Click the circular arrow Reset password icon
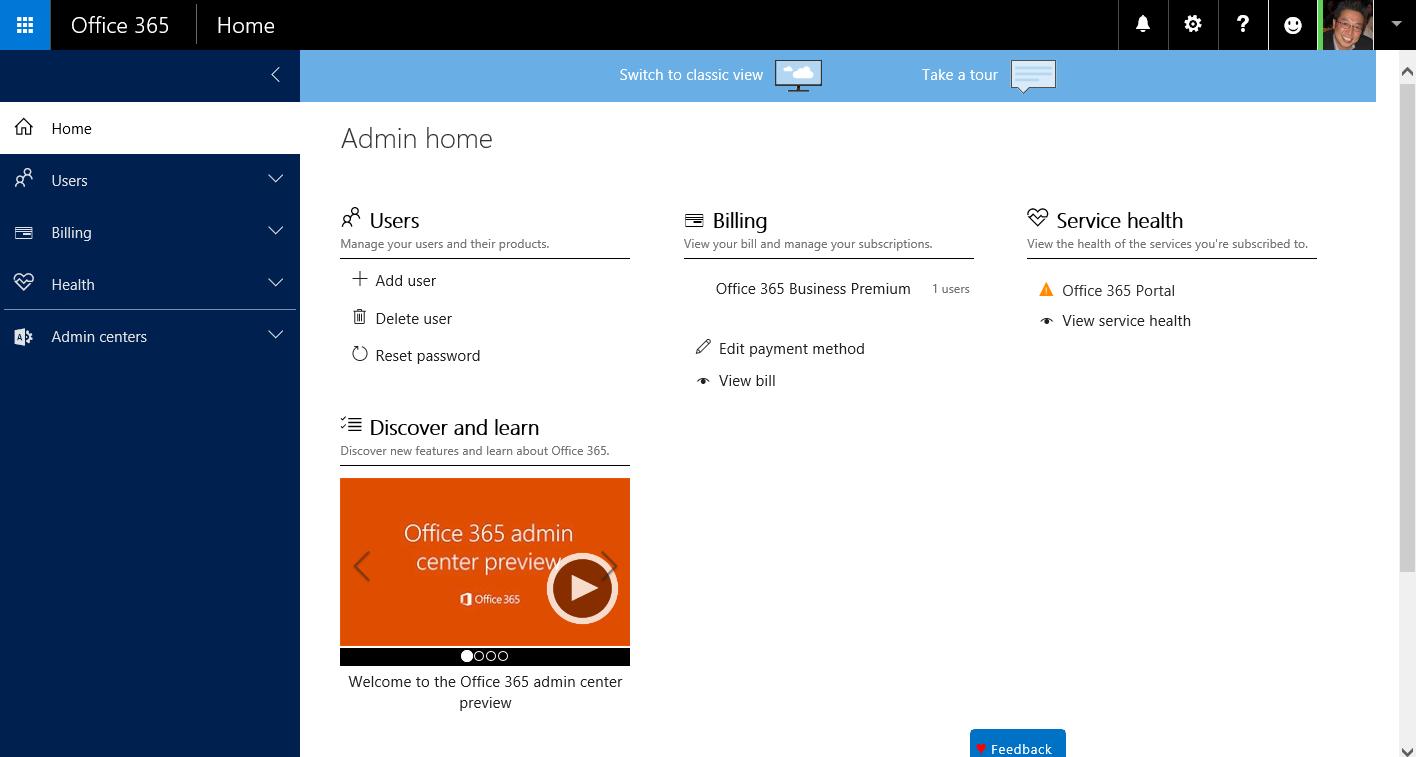The width and height of the screenshot is (1416, 757). point(360,354)
